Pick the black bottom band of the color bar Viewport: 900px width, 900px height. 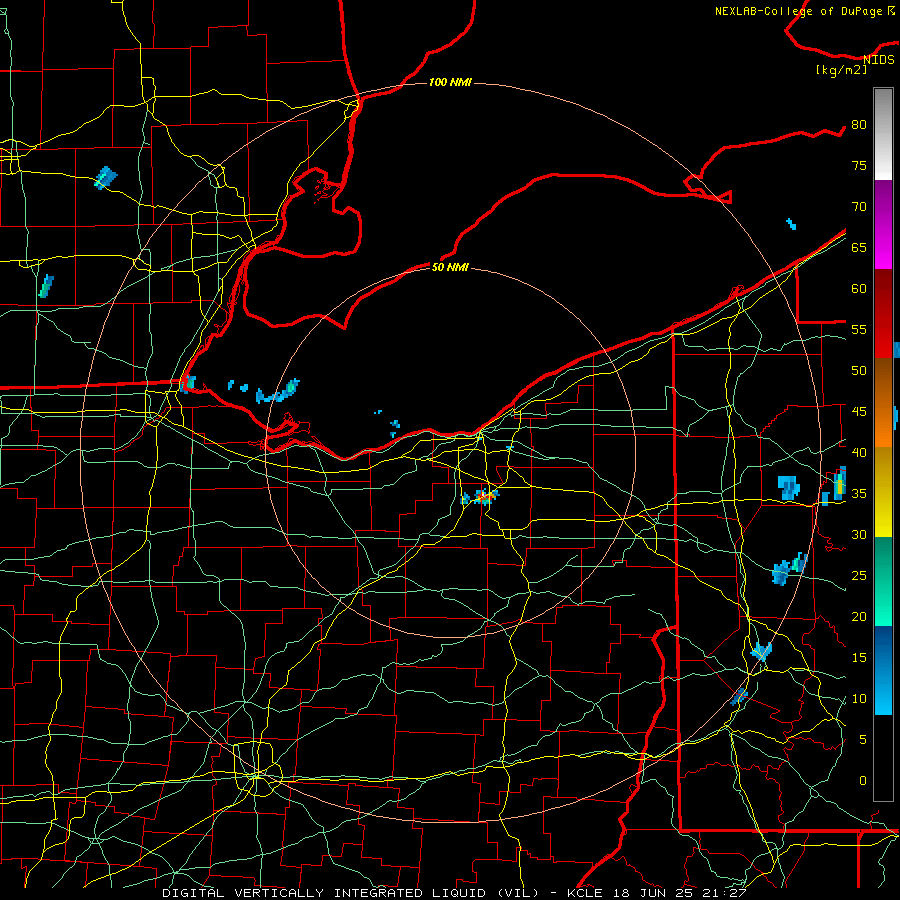click(883, 758)
